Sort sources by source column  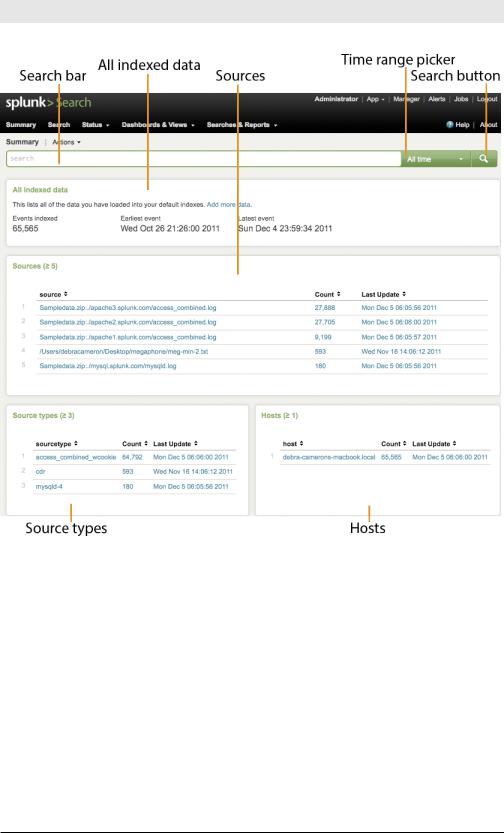point(54,294)
